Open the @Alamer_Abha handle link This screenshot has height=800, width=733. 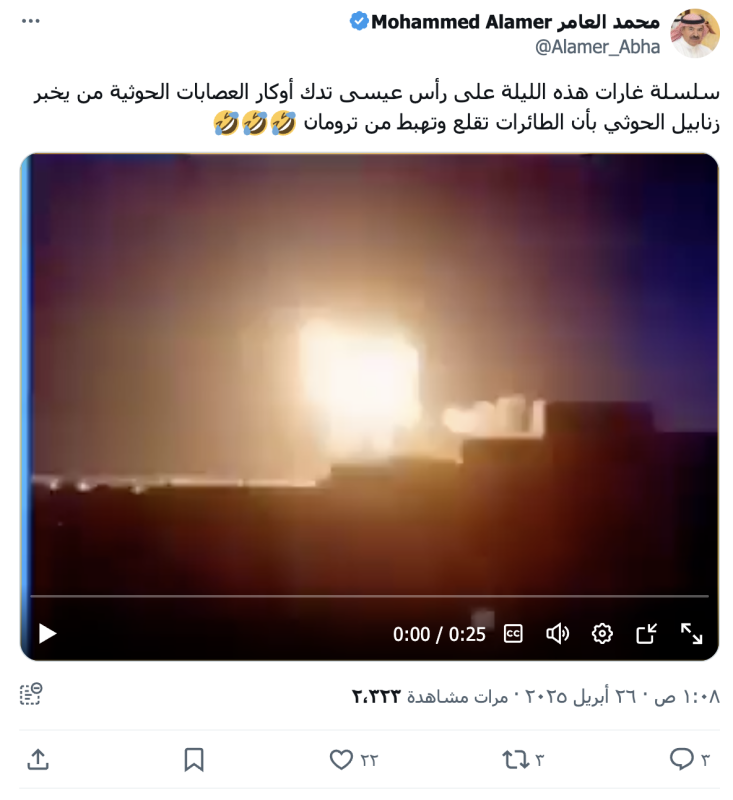597,47
